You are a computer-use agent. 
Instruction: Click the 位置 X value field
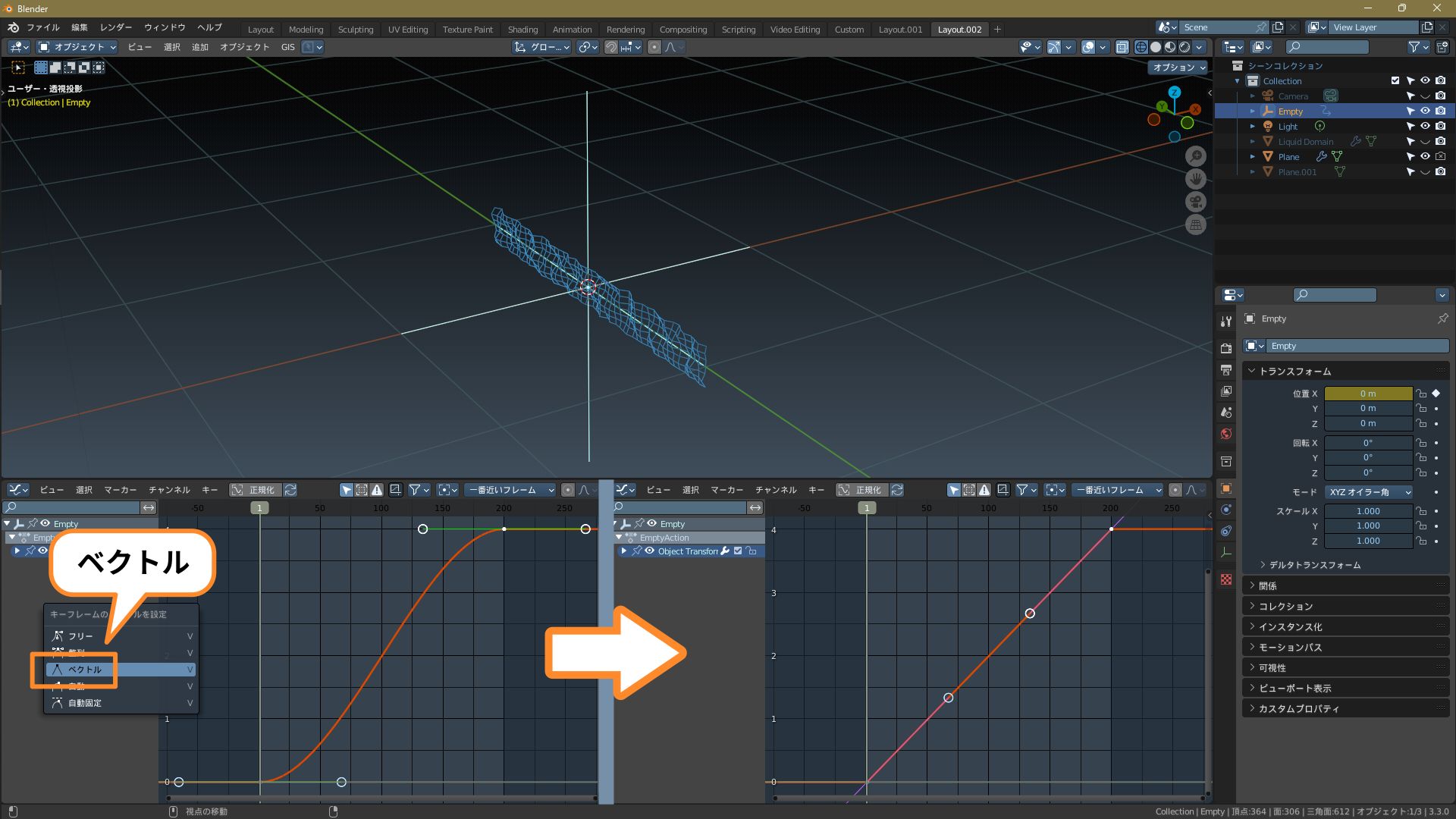1367,394
